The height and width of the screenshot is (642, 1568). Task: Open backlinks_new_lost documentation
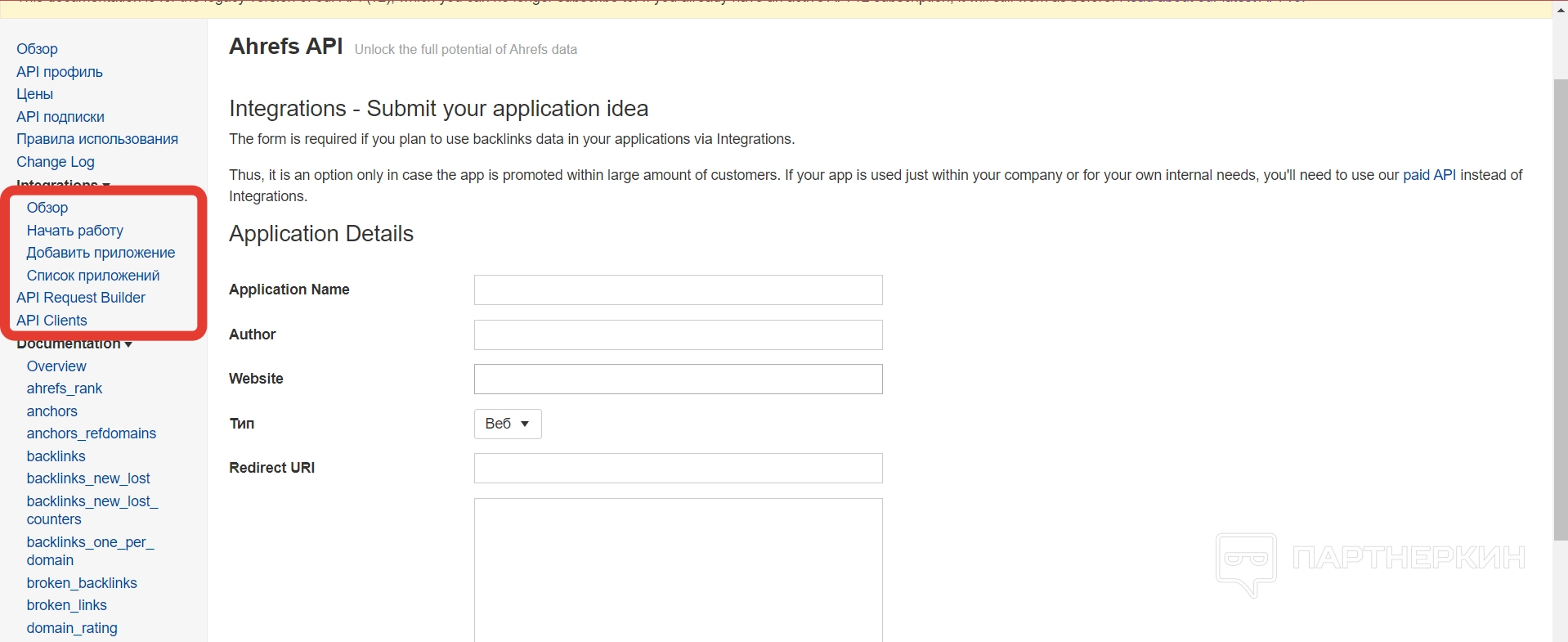click(88, 478)
